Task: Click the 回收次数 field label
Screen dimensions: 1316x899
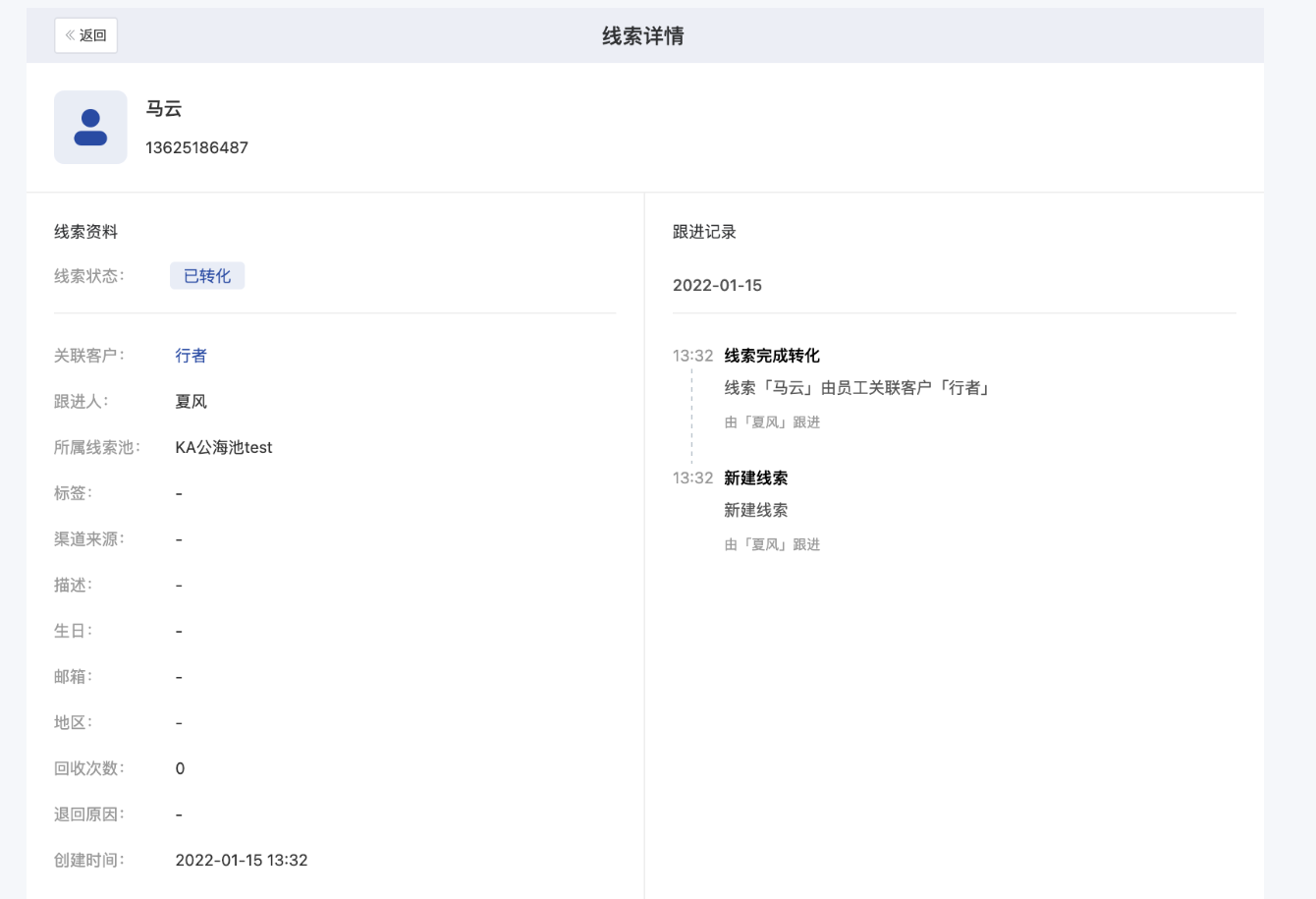Action: (x=89, y=768)
